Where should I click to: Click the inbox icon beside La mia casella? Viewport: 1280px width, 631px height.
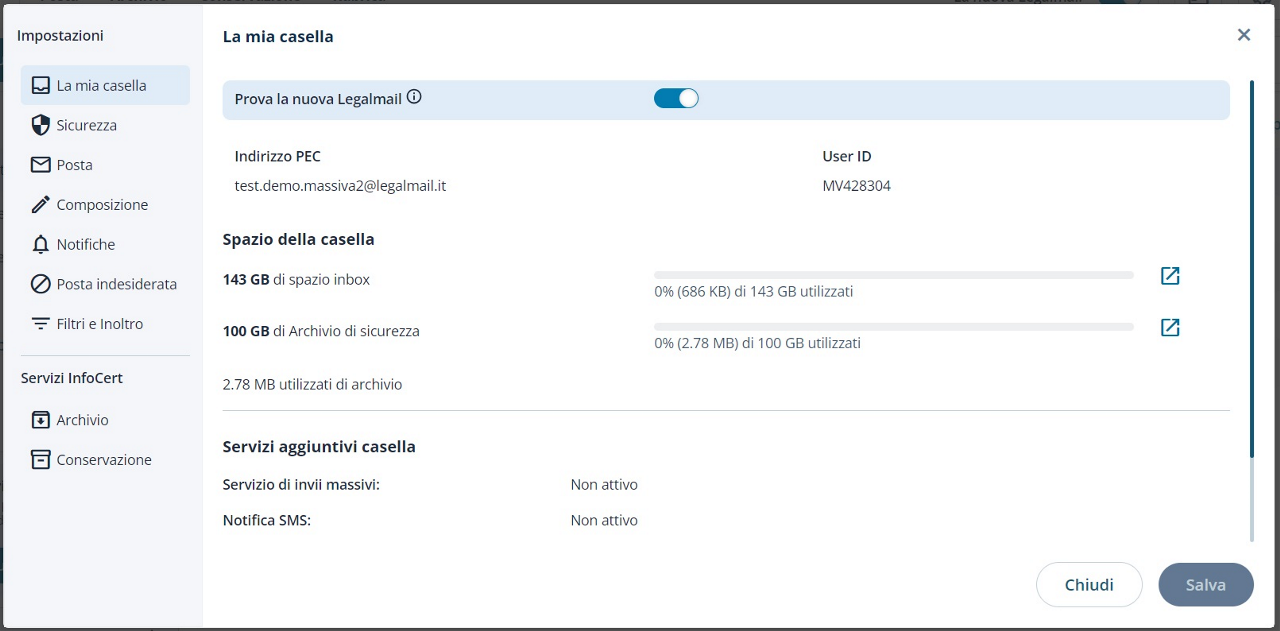[41, 86]
